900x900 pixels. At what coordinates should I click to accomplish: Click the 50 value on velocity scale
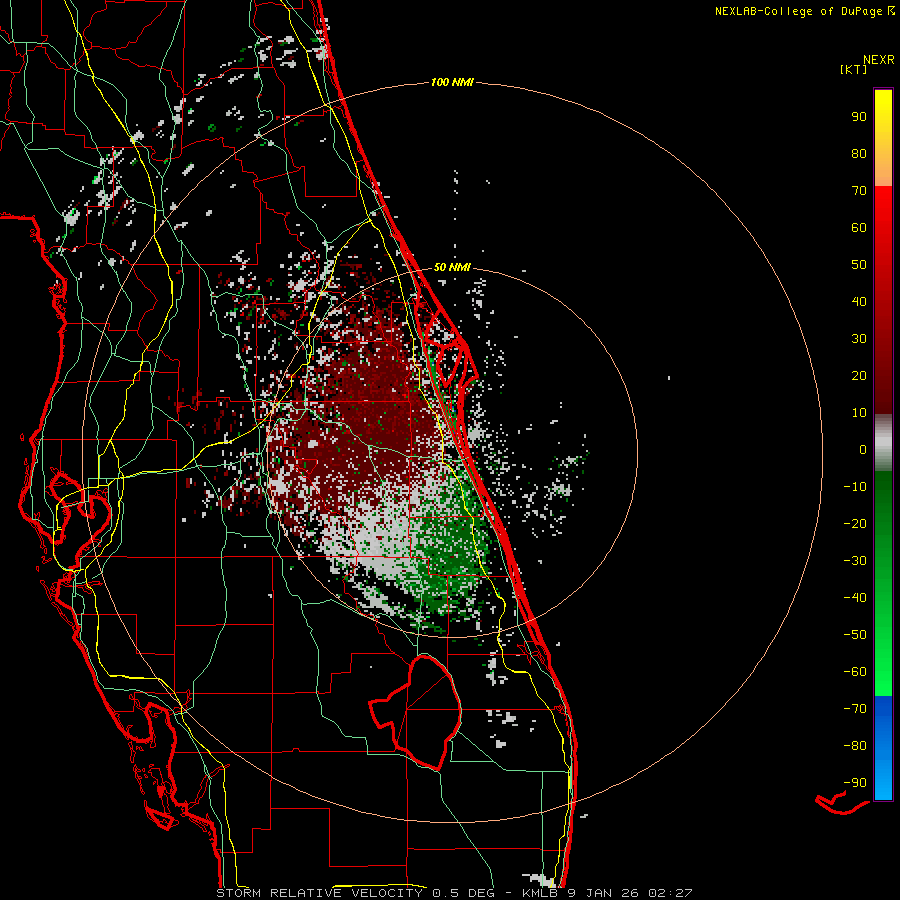pyautogui.click(x=859, y=265)
